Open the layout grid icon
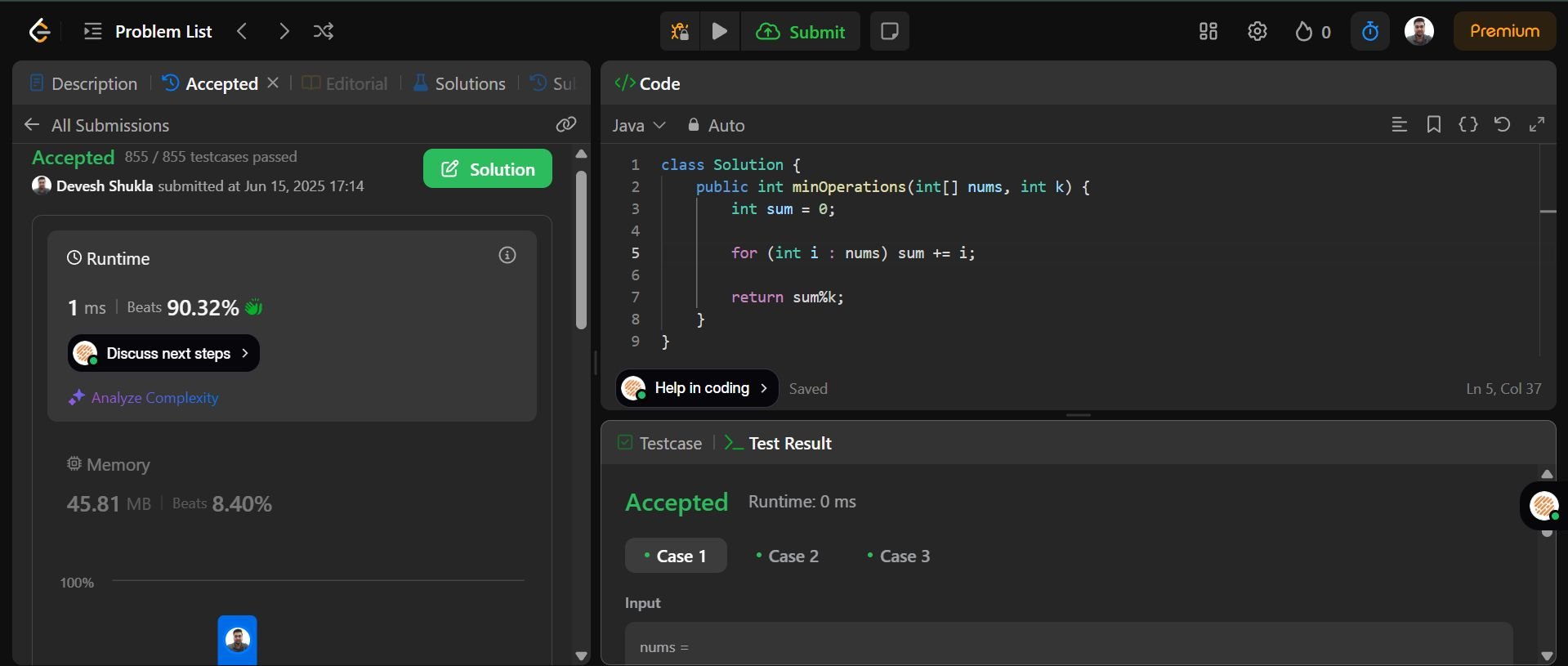The image size is (1568, 666). (1208, 32)
